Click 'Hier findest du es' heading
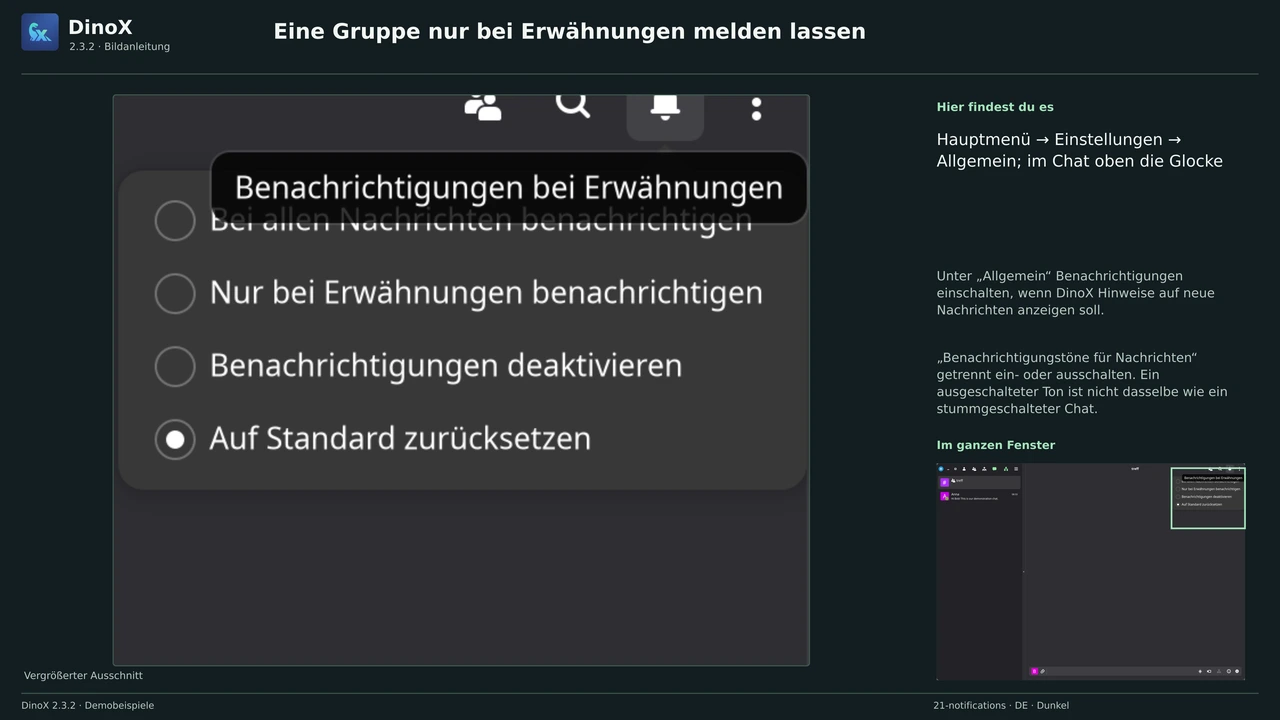Image resolution: width=1280 pixels, height=720 pixels. [x=995, y=107]
